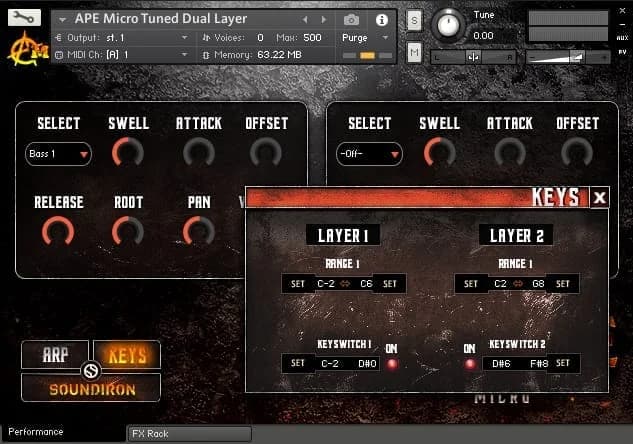Click the Tune knob
Screen dimensions: 633x444
click(x=449, y=23)
